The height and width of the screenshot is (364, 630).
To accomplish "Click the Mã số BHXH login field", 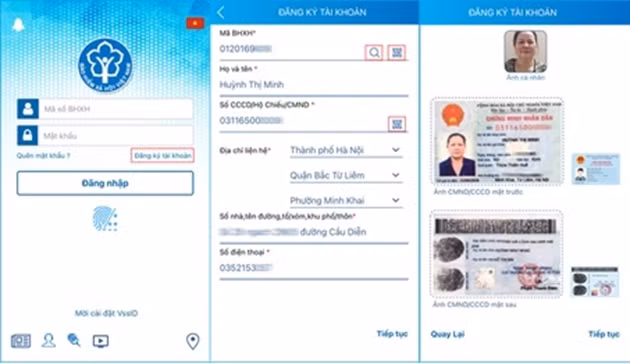I will (116, 108).
